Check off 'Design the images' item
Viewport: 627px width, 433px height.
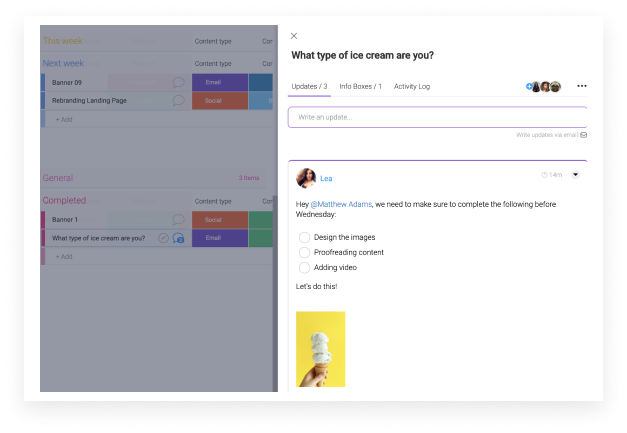304,237
